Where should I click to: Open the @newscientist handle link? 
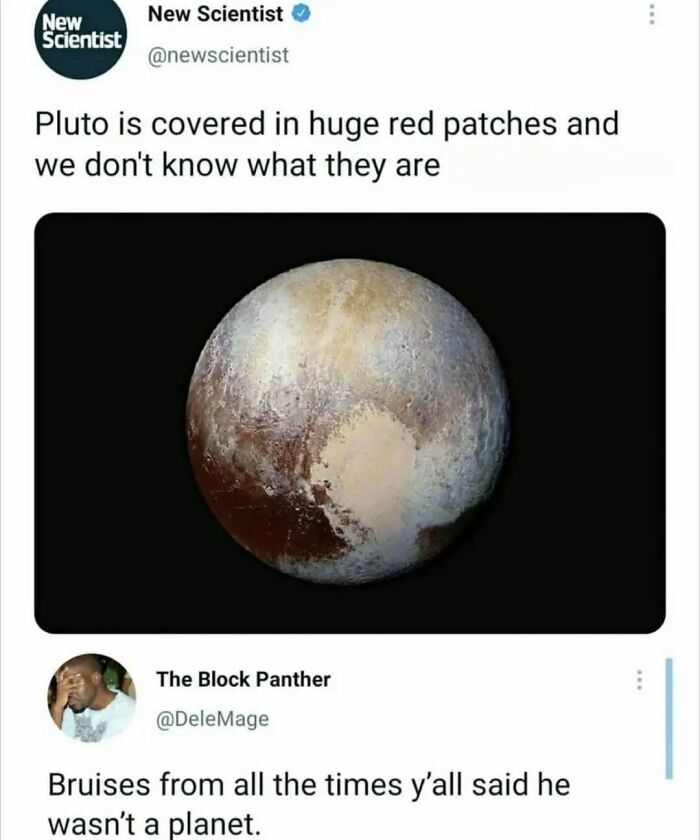218,55
